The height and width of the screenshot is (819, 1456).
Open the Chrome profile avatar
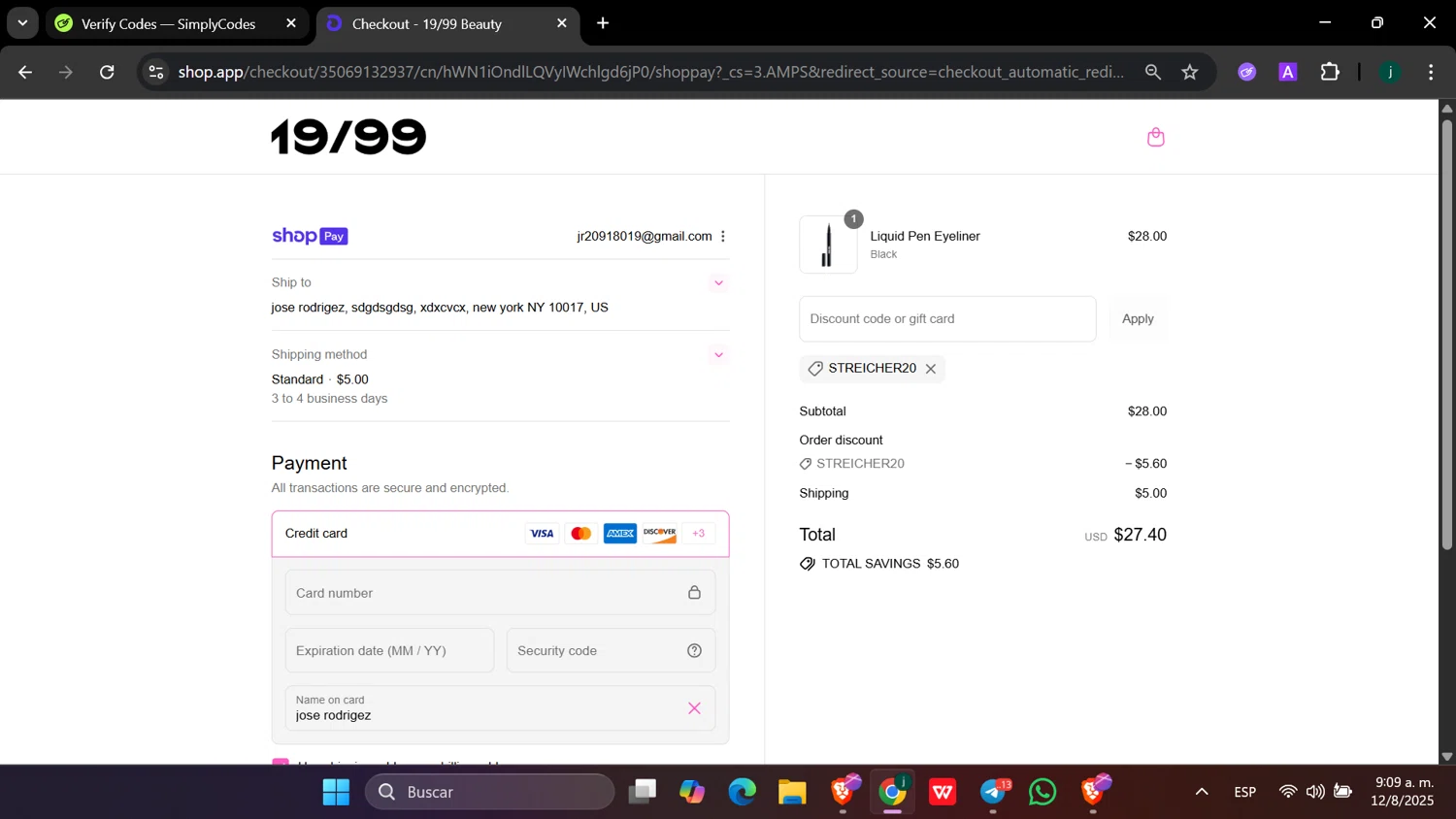[x=1390, y=72]
